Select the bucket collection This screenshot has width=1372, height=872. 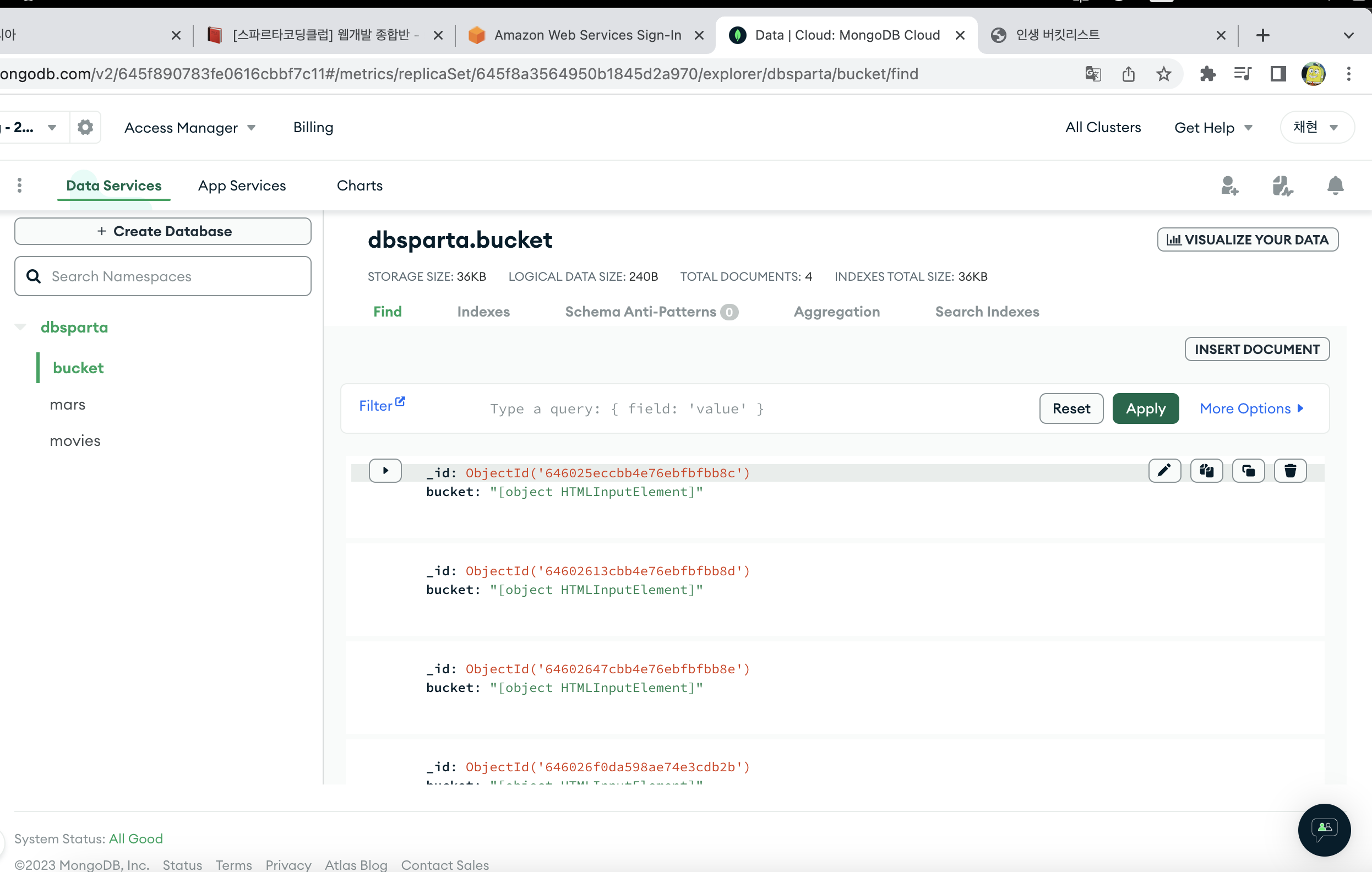[78, 368]
